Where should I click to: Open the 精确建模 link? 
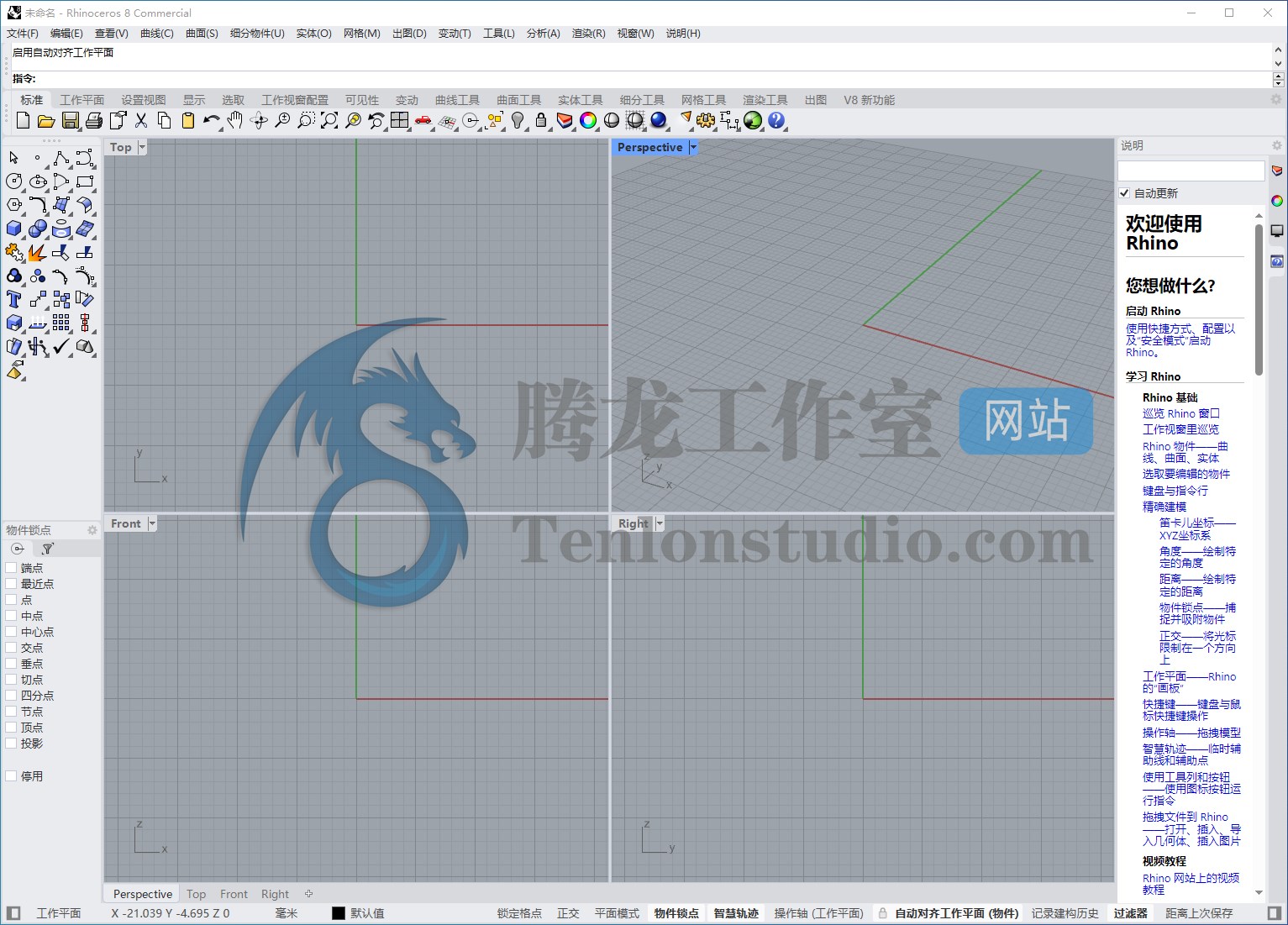coord(1164,507)
